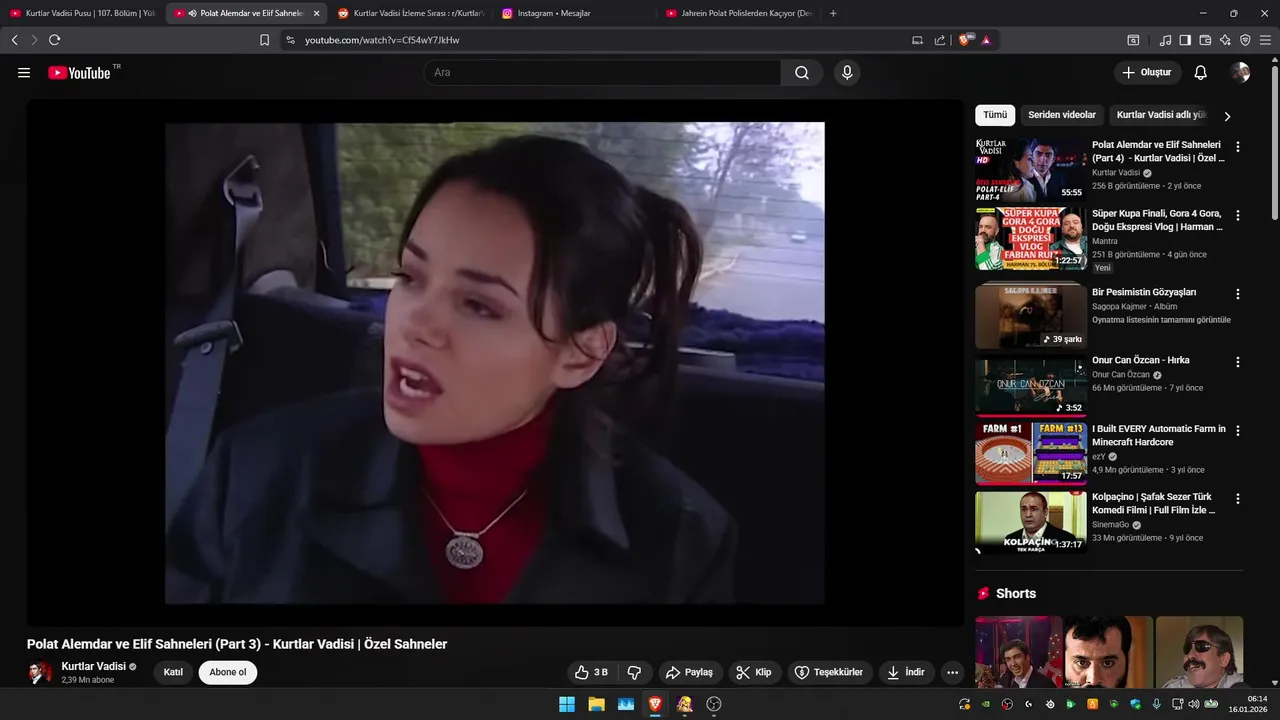Open Brave playlist music note icon

pyautogui.click(x=1165, y=40)
